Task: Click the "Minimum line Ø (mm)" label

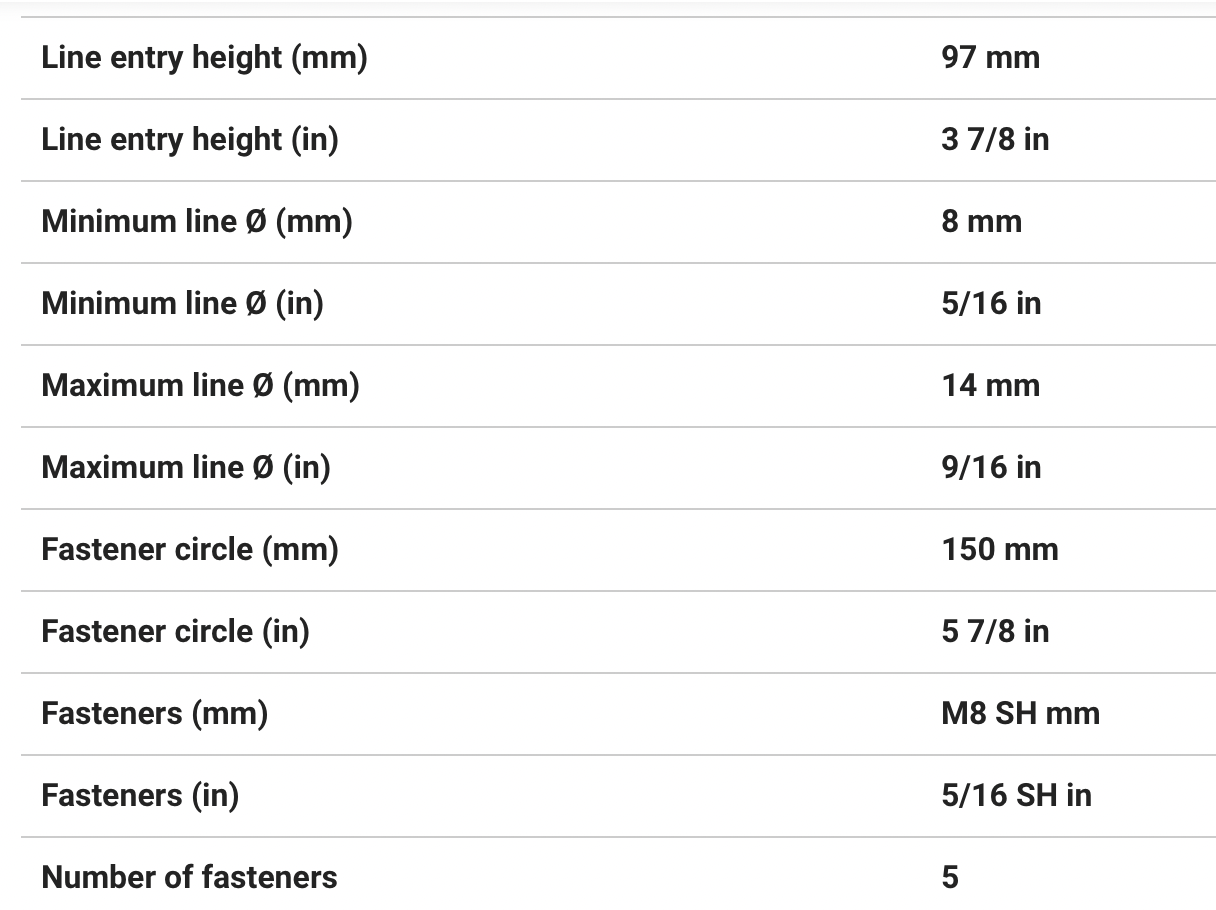Action: 197,222
